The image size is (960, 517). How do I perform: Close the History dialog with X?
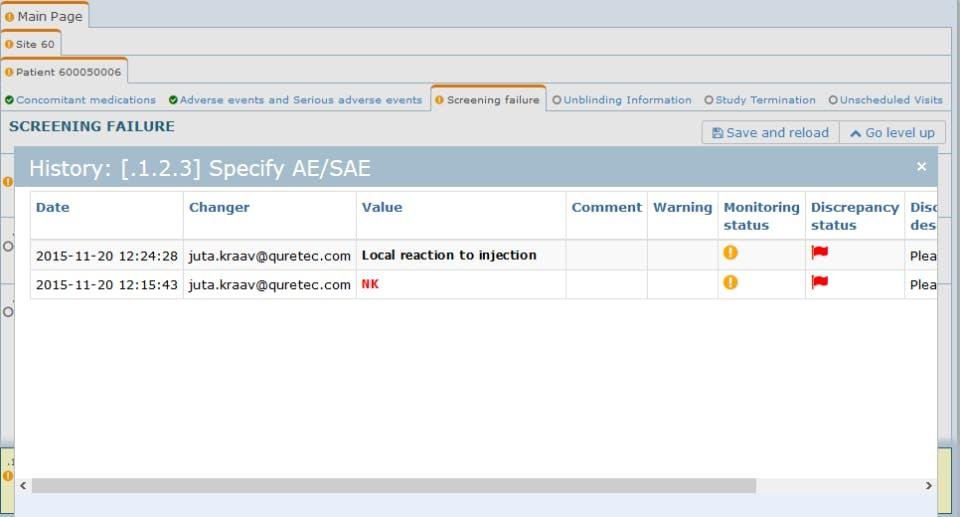pyautogui.click(x=921, y=167)
